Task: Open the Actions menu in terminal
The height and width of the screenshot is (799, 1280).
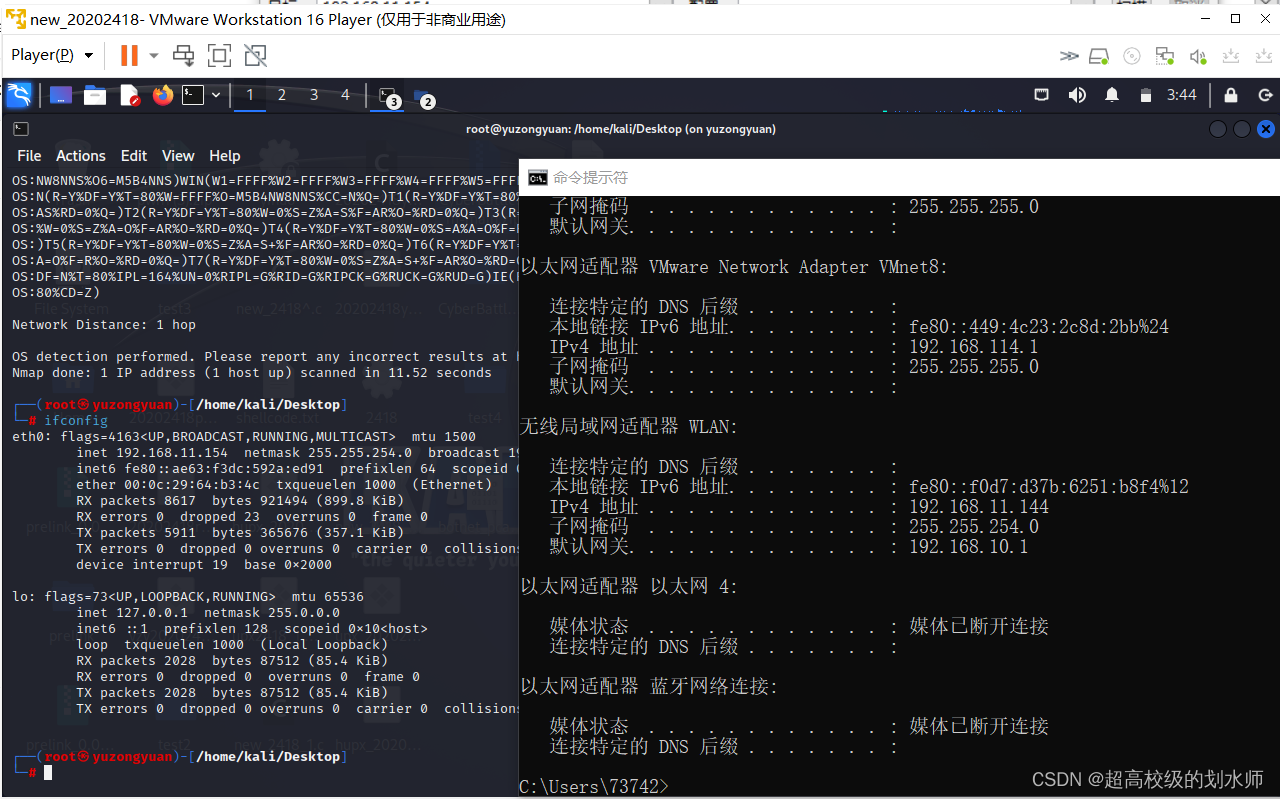Action: [x=81, y=156]
